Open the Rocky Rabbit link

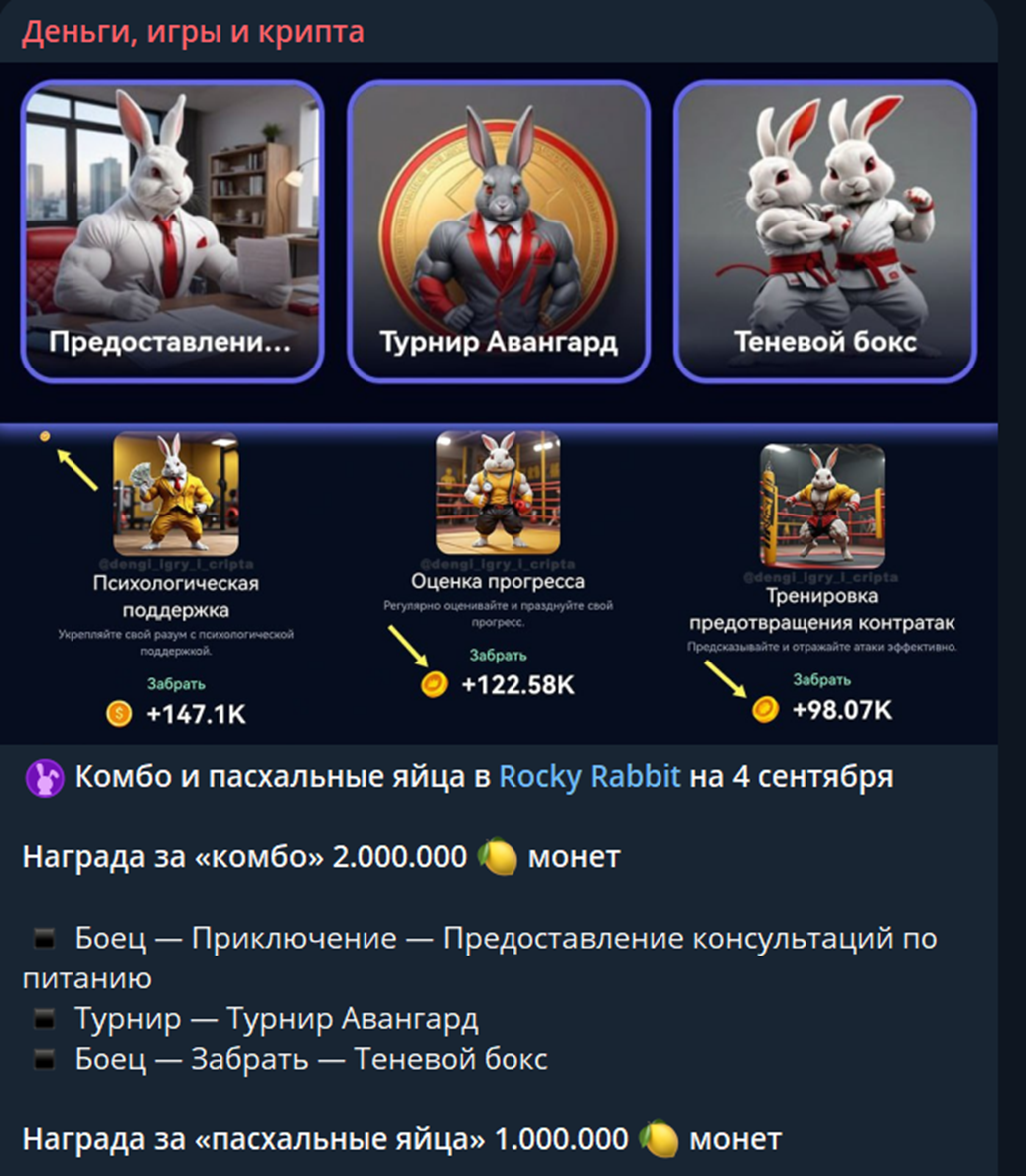[590, 777]
